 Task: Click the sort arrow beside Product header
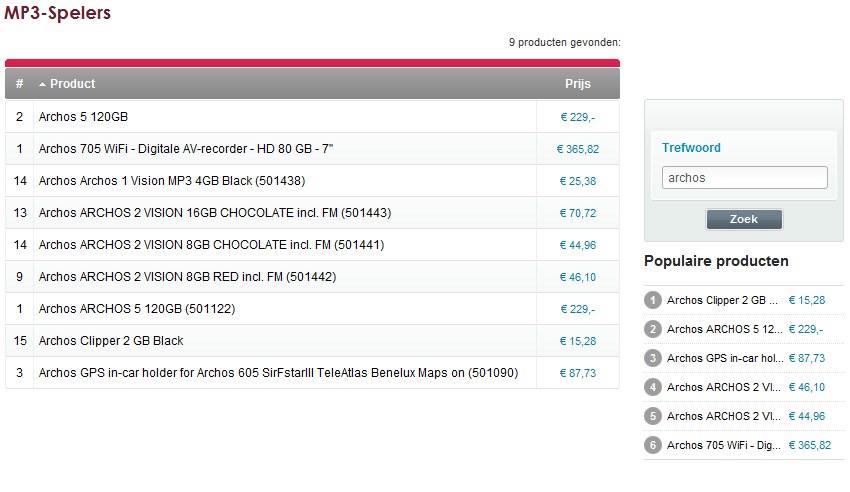tap(42, 84)
